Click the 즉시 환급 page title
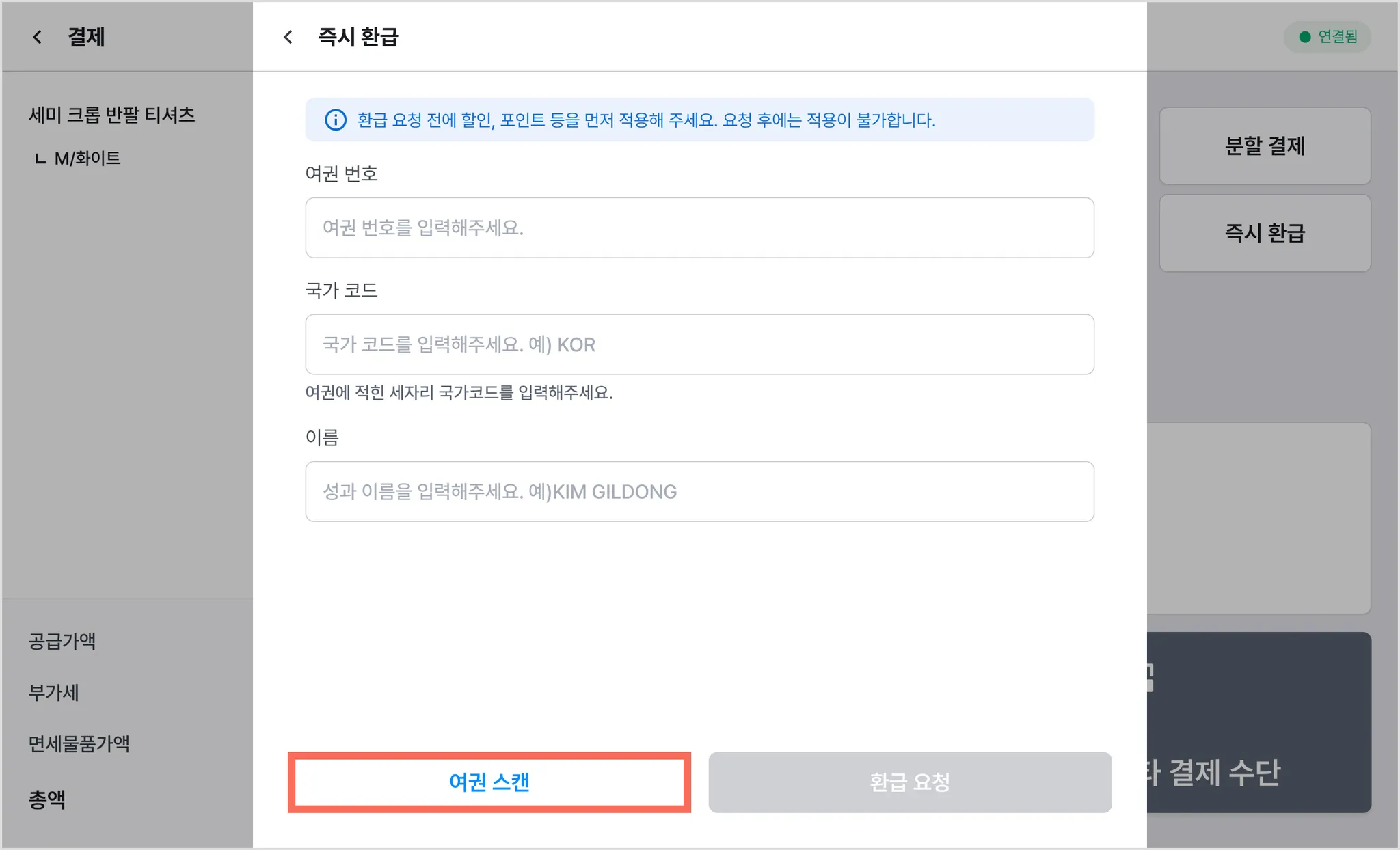This screenshot has width=1400, height=850. [x=358, y=37]
